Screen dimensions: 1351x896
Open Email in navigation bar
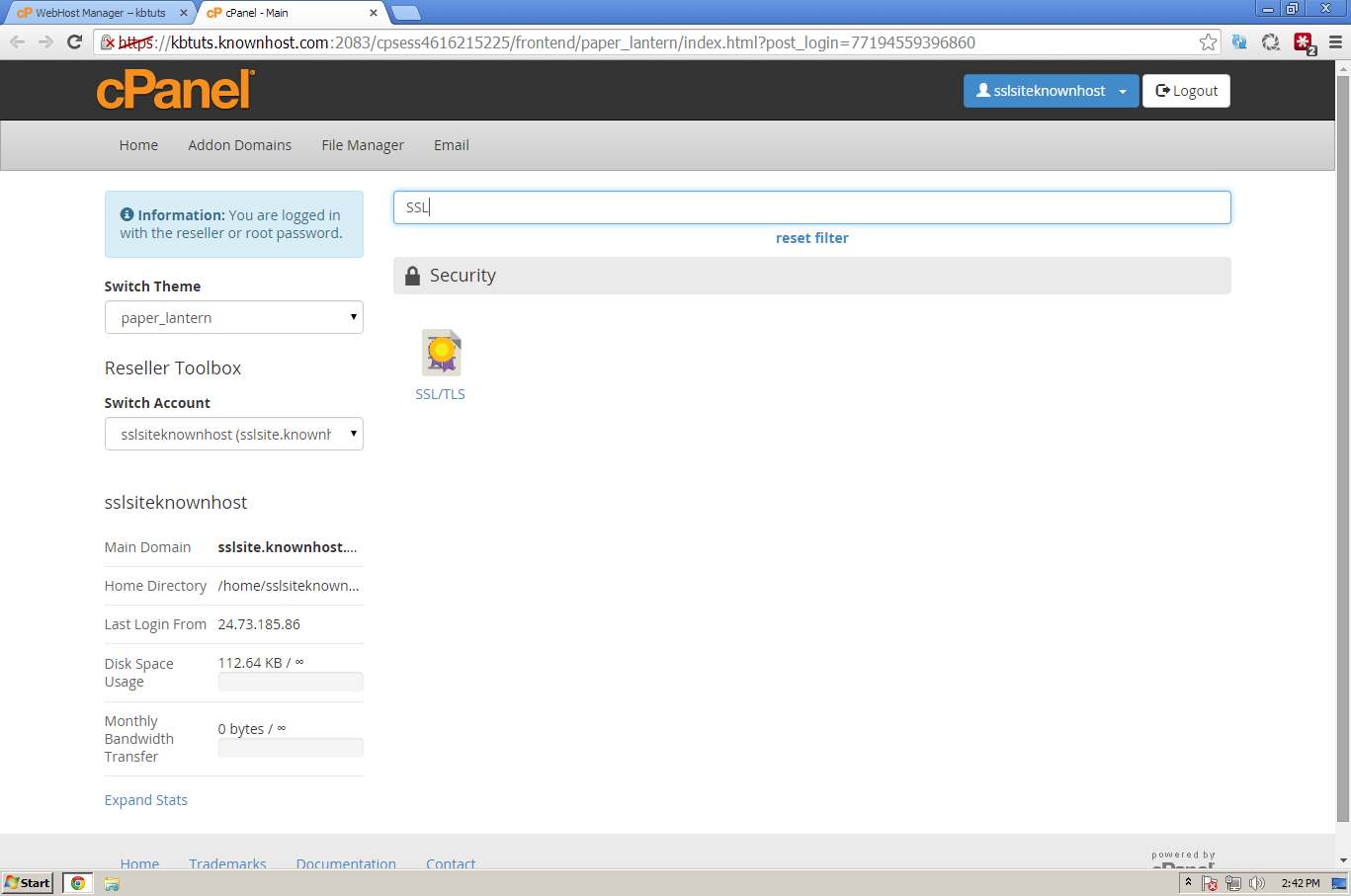pyautogui.click(x=452, y=145)
